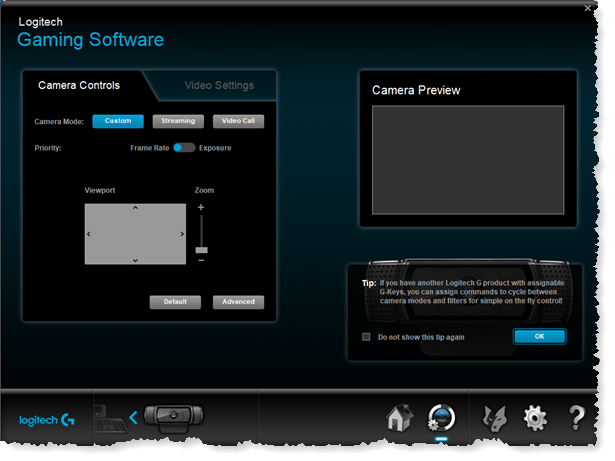Select the Streaming camera mode

[178, 121]
